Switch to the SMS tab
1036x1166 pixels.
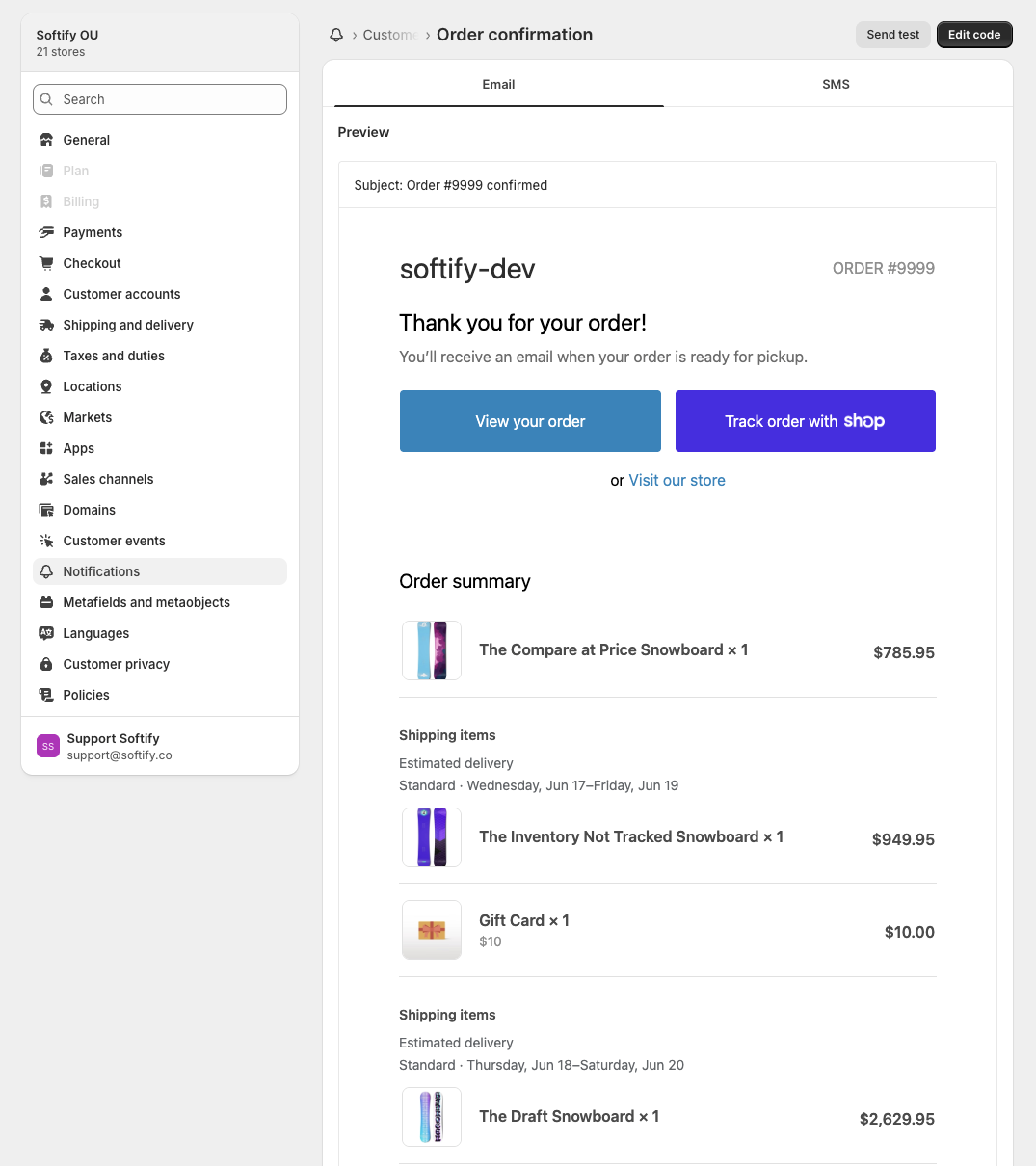(836, 84)
